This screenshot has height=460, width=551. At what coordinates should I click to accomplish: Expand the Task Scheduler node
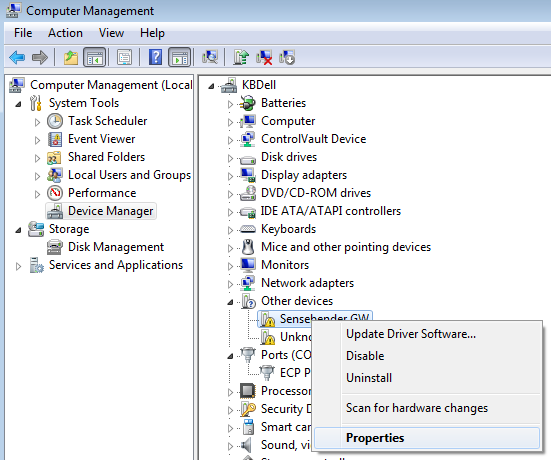[x=37, y=122]
